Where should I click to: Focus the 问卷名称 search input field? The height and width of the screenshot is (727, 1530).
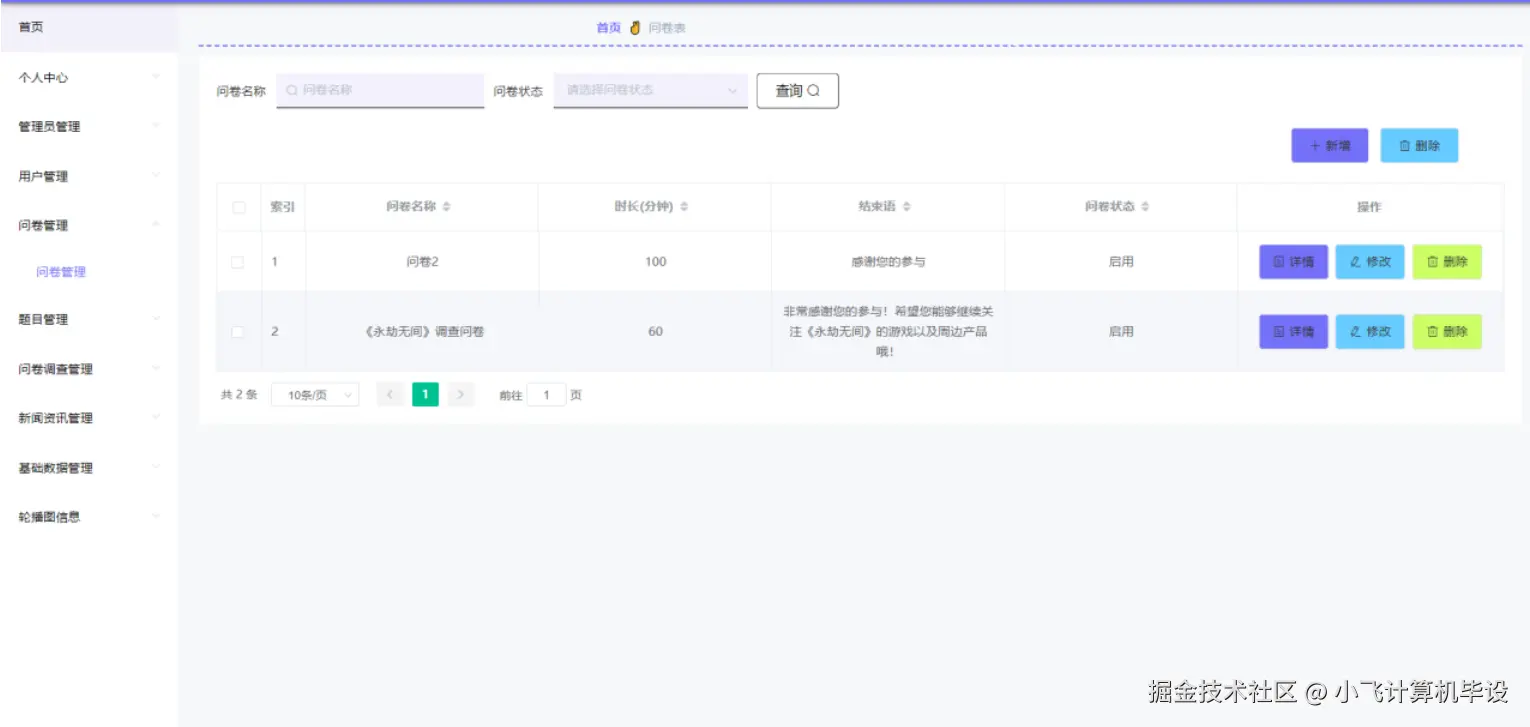[x=380, y=90]
